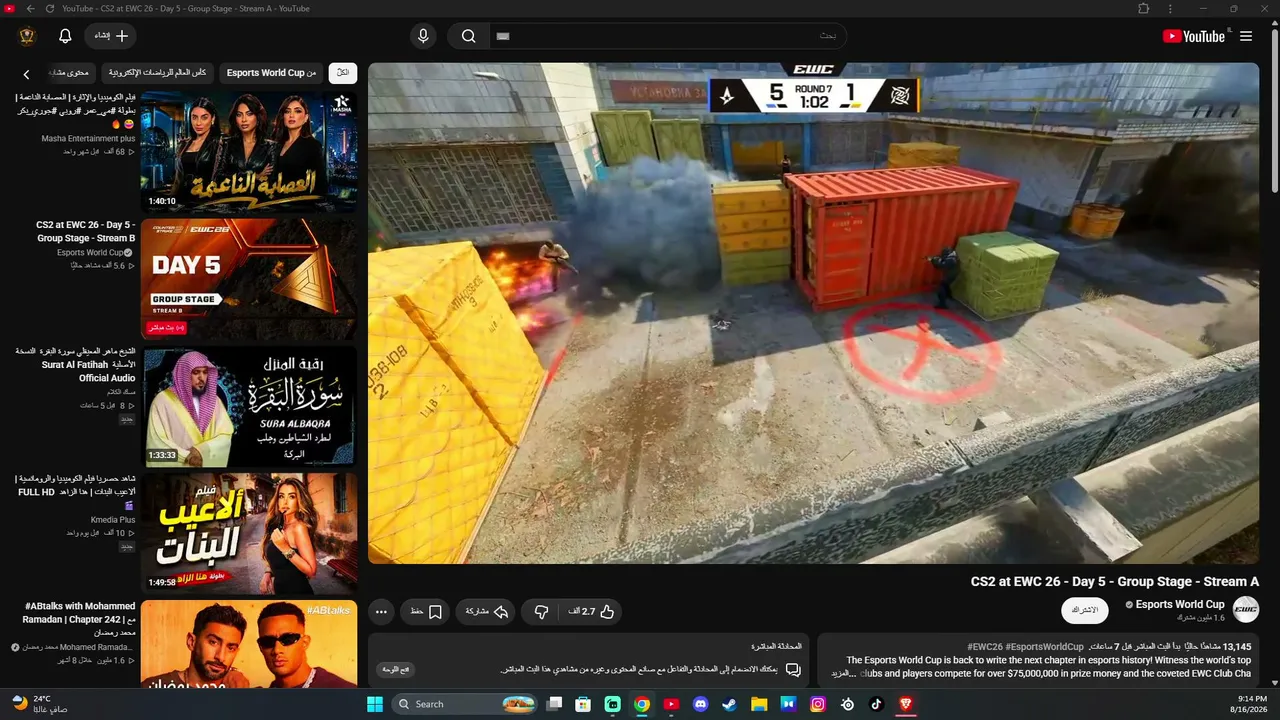Viewport: 1280px width, 720px height.
Task: Open the keyboard icon in search box
Action: [x=503, y=36]
